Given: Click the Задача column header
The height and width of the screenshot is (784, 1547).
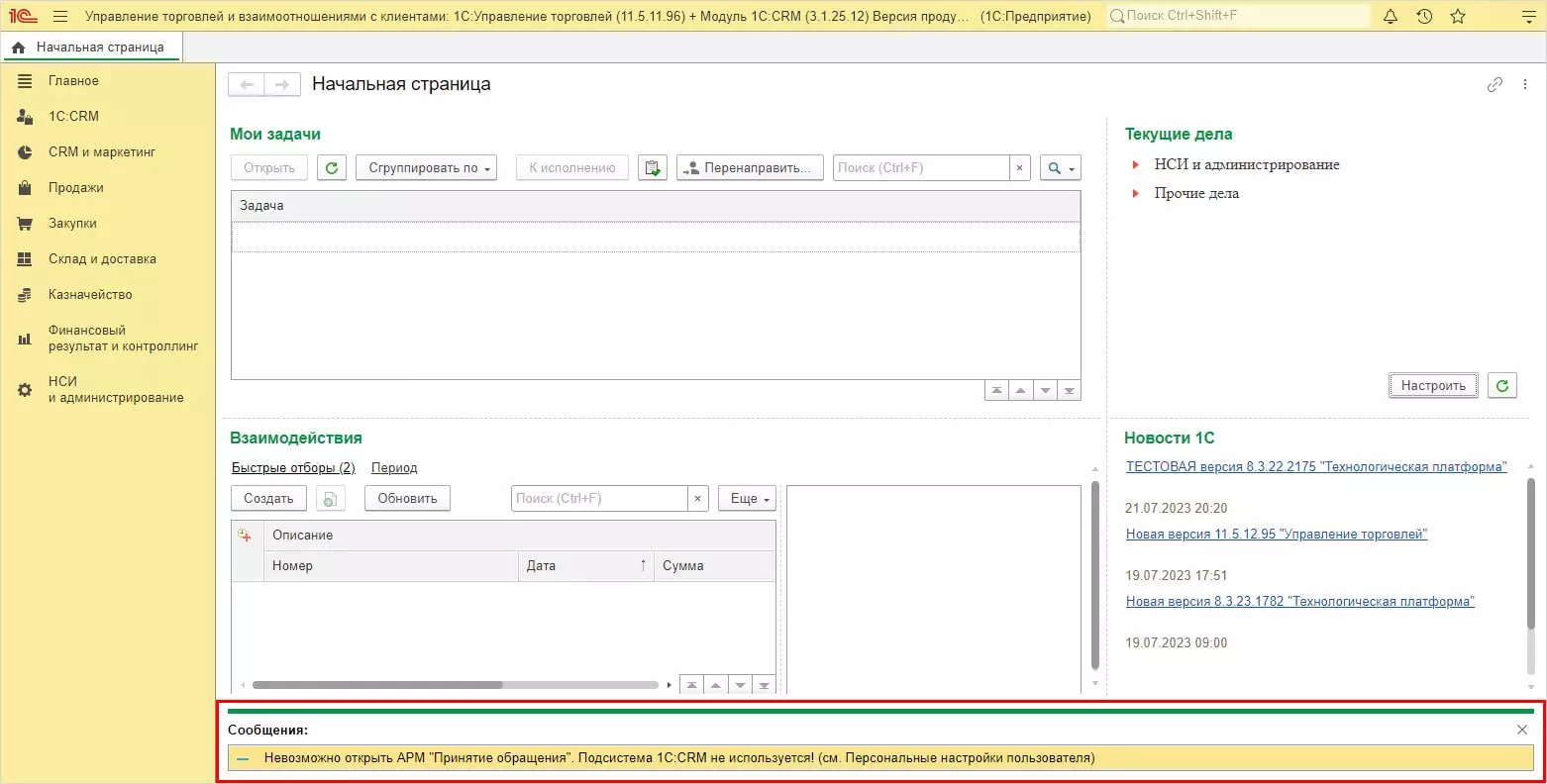Looking at the screenshot, I should click(x=656, y=206).
